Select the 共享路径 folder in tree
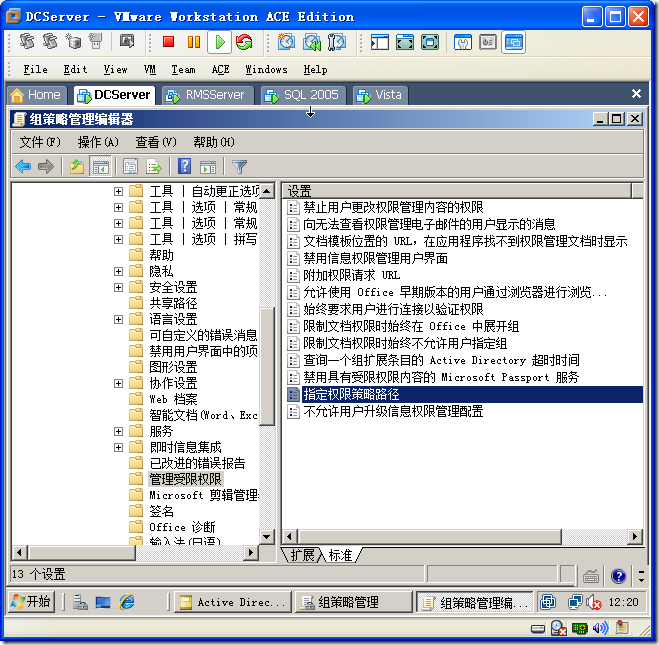Image resolution: width=659 pixels, height=645 pixels. coord(173,303)
